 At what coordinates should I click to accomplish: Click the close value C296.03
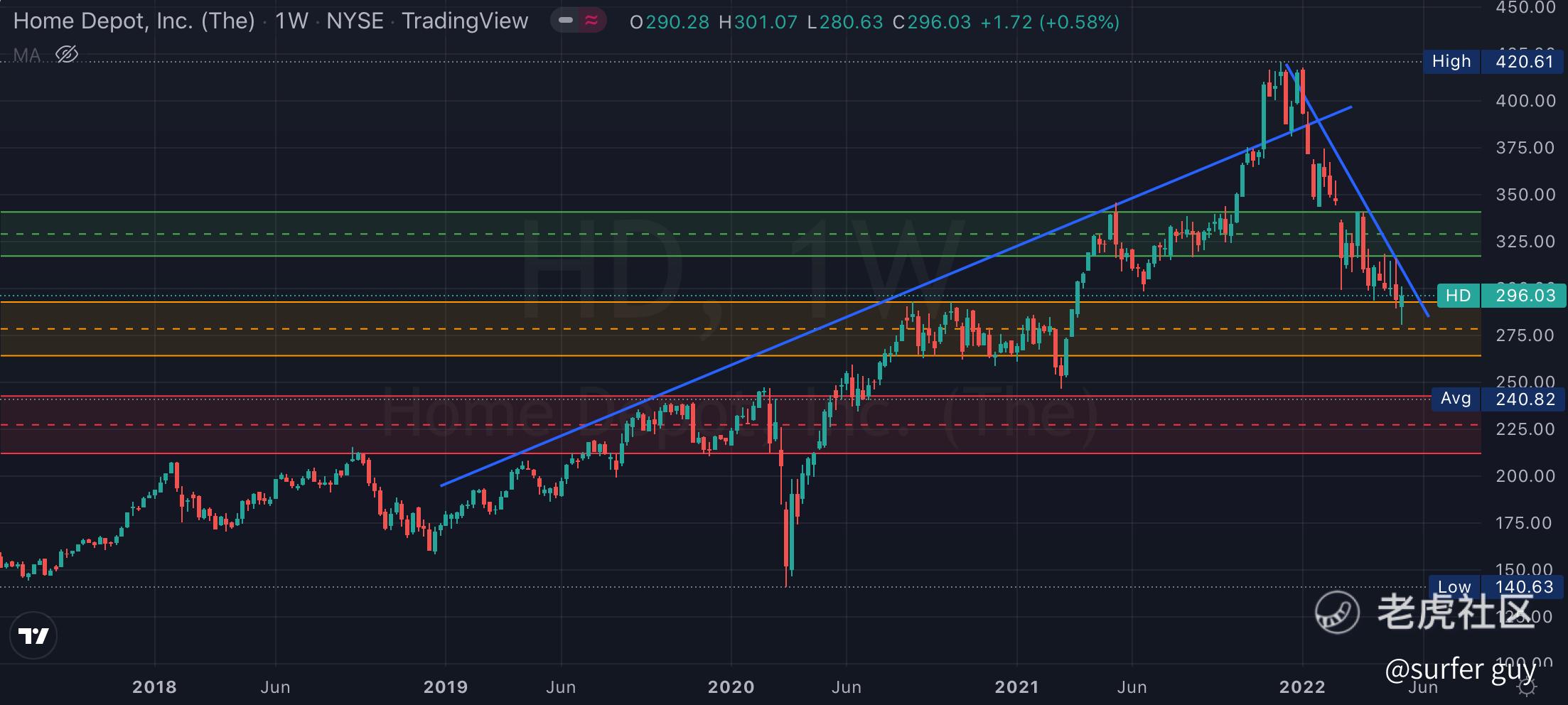(x=932, y=22)
